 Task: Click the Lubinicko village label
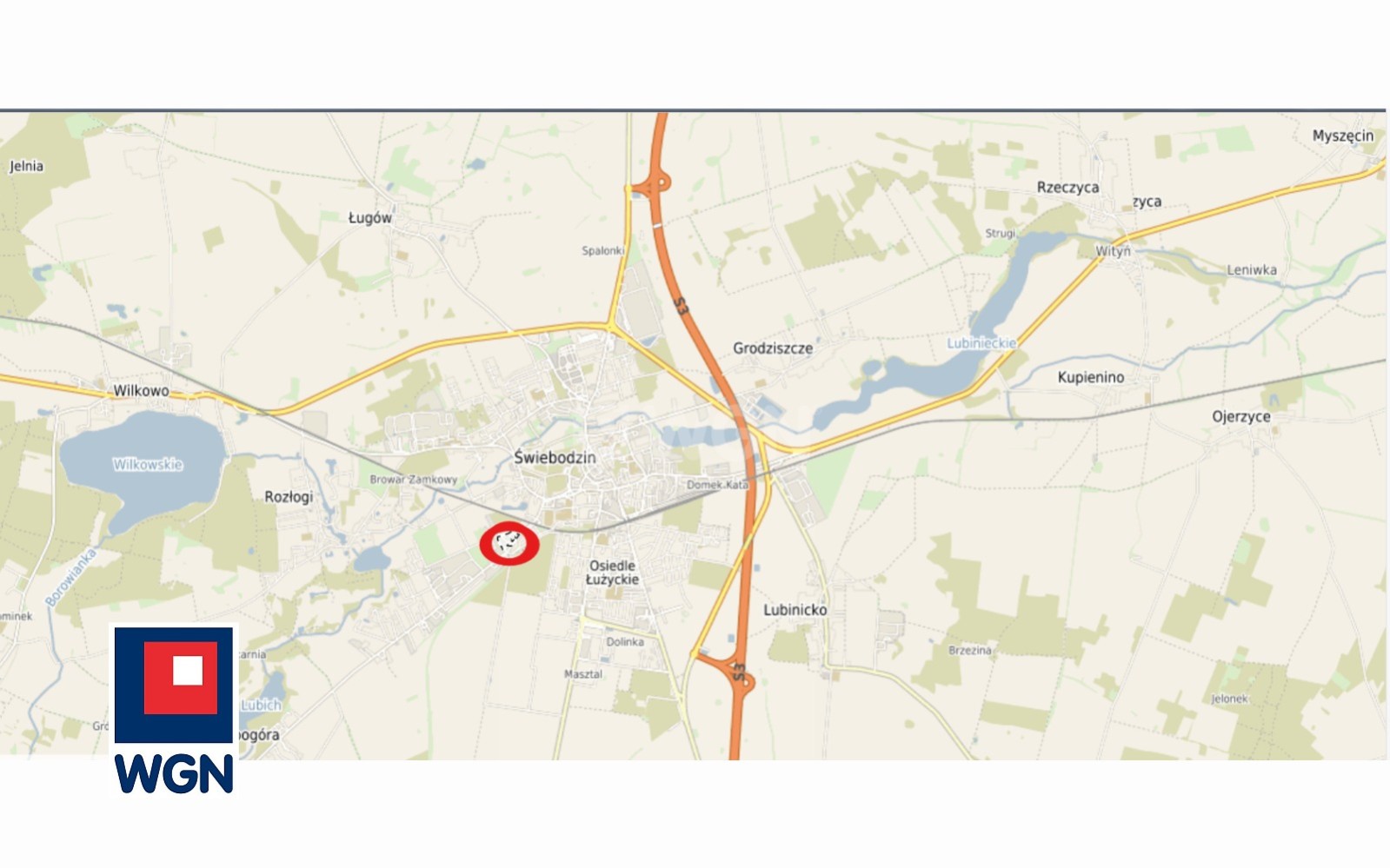click(x=795, y=610)
